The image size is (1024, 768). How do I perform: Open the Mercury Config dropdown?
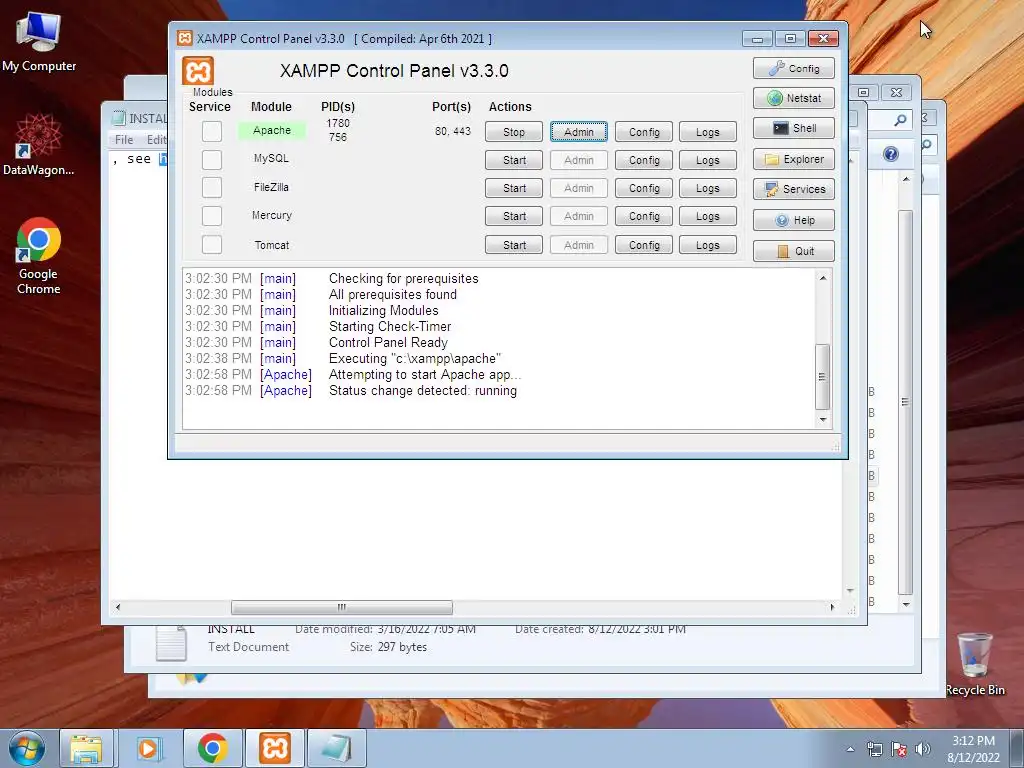pyautogui.click(x=644, y=216)
